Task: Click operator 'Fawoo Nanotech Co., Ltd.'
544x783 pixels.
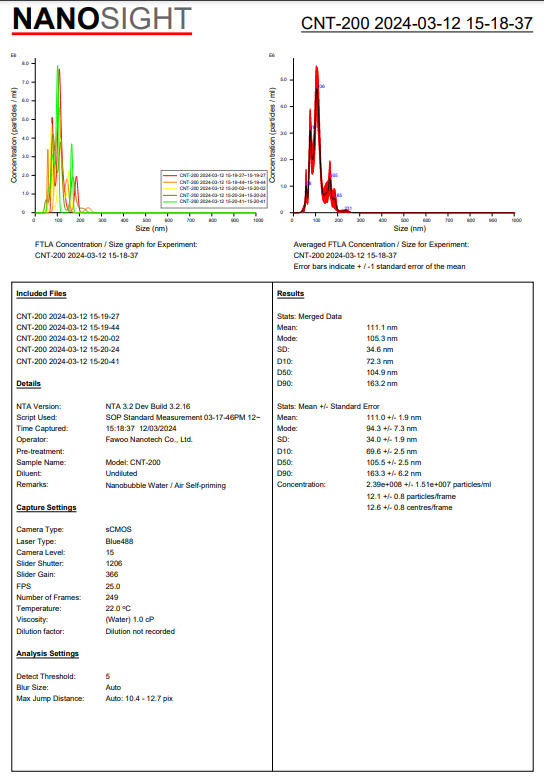Action: (x=149, y=439)
